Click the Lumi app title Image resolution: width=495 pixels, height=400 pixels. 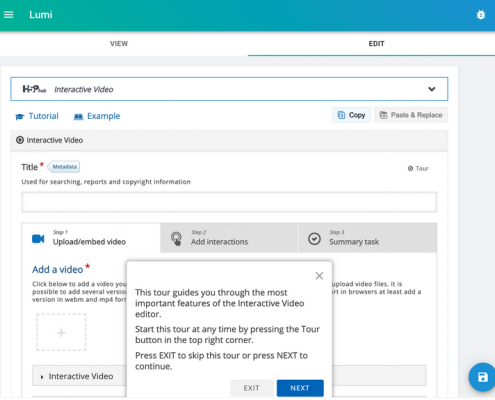point(41,15)
